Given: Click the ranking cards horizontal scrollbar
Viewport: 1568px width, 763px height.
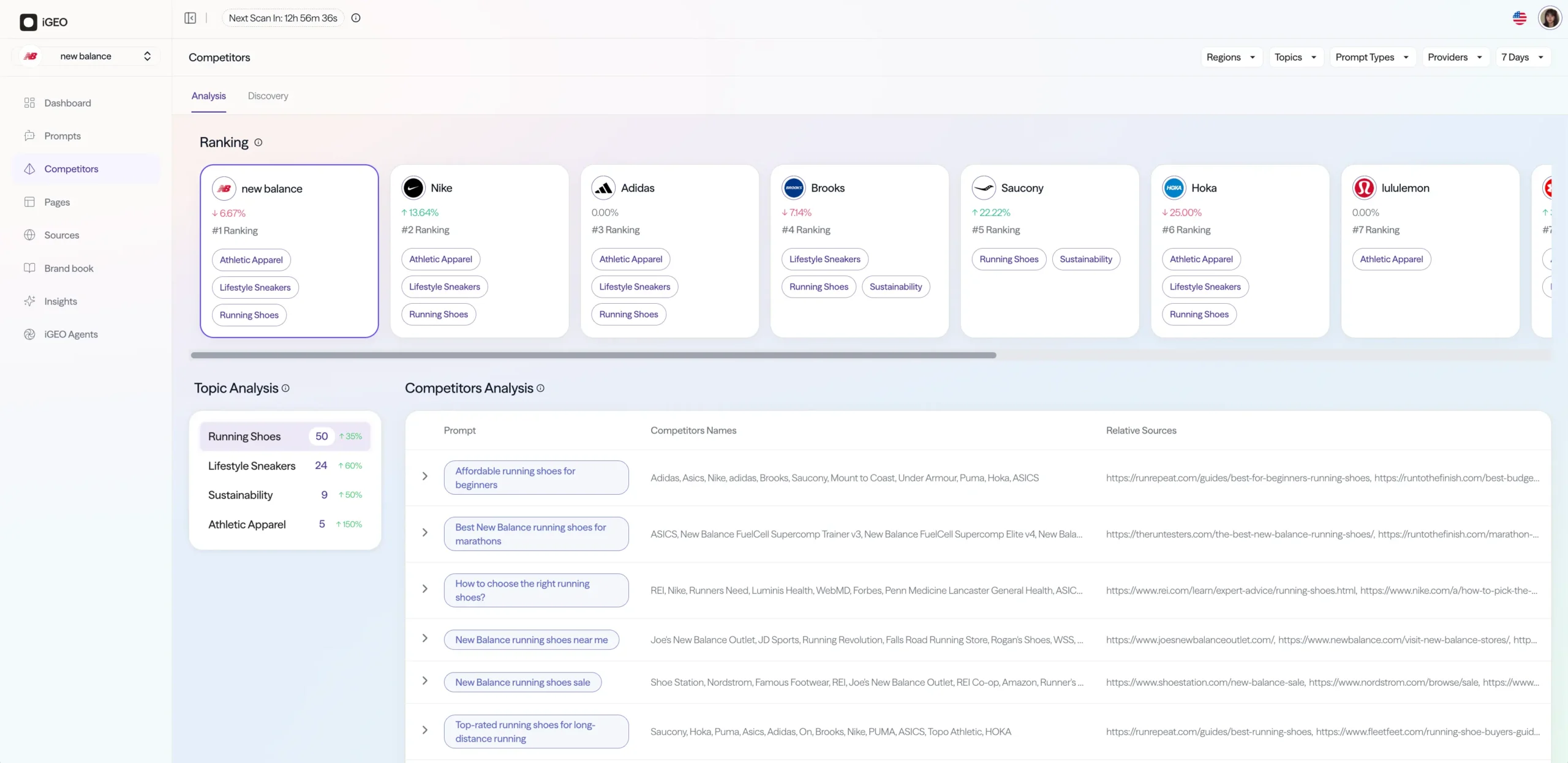Looking at the screenshot, I should 593,355.
